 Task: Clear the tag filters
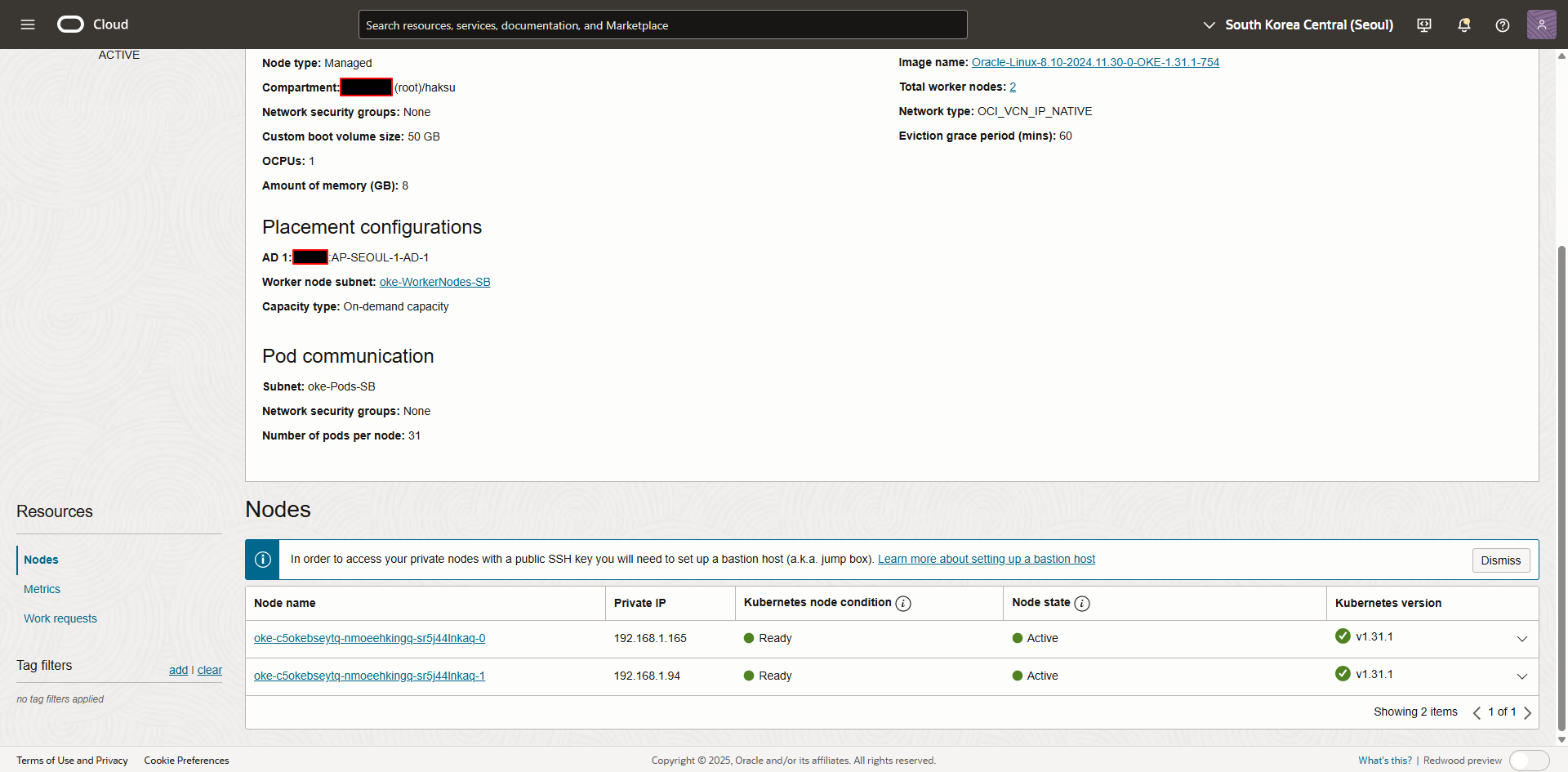coord(210,670)
